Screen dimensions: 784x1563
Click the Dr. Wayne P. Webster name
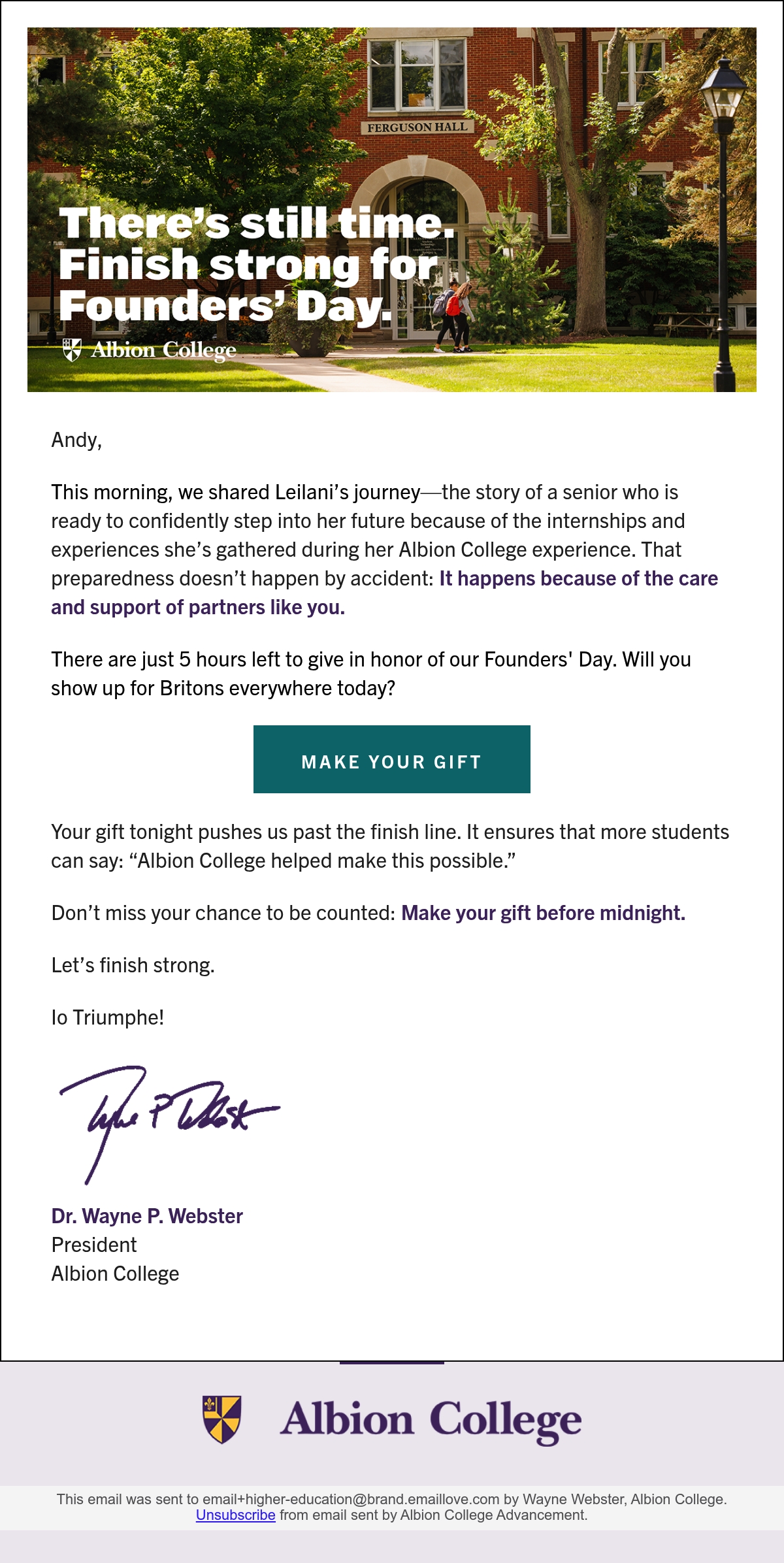[x=147, y=1216]
